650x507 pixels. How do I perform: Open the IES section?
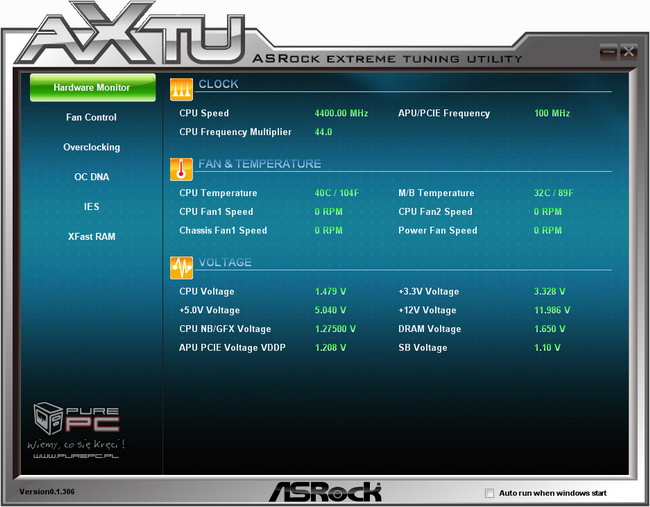92,206
